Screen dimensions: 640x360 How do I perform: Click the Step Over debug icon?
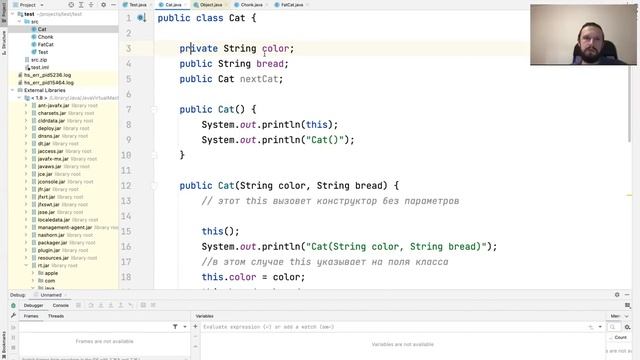[91, 305]
